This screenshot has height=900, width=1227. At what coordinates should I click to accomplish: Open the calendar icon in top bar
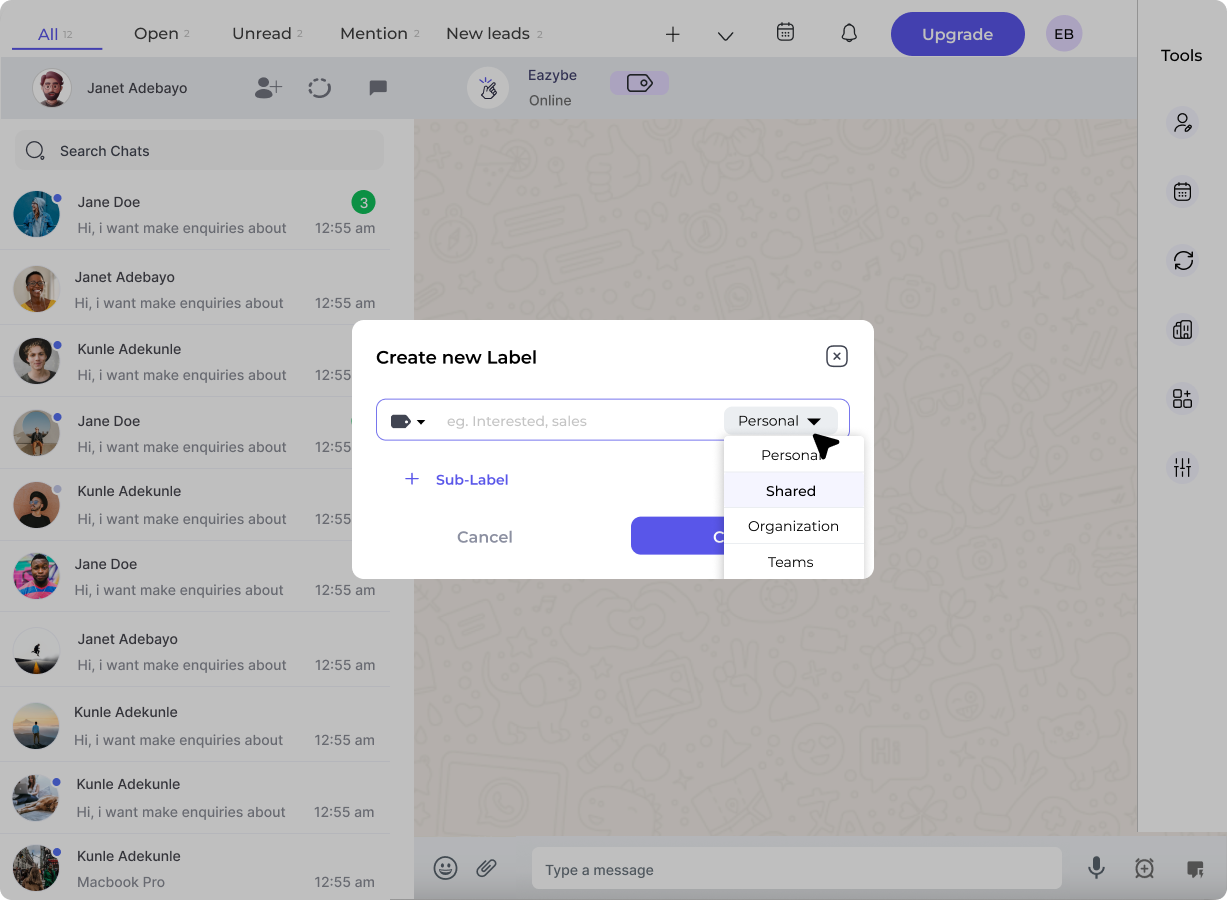coord(786,32)
